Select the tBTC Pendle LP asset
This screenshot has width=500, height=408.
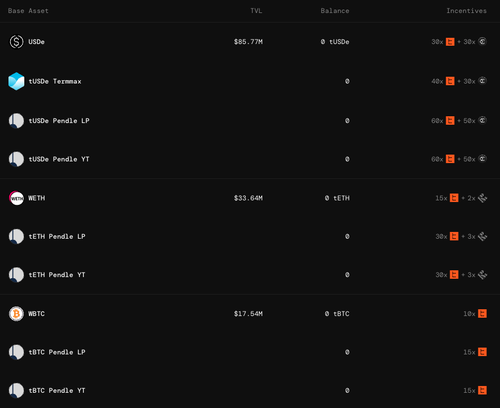pos(250,352)
